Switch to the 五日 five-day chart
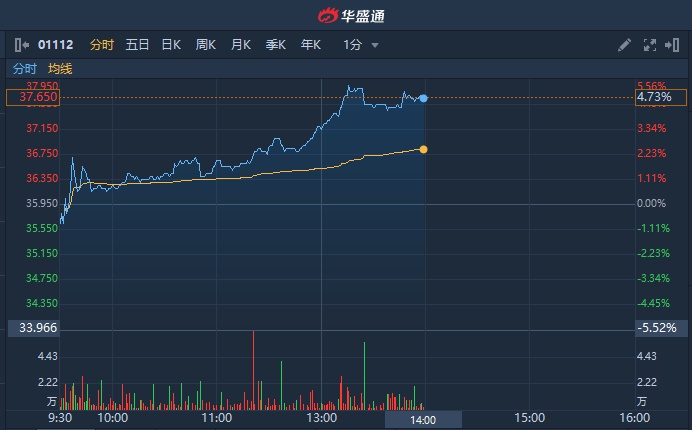The width and height of the screenshot is (692, 430). coord(137,45)
